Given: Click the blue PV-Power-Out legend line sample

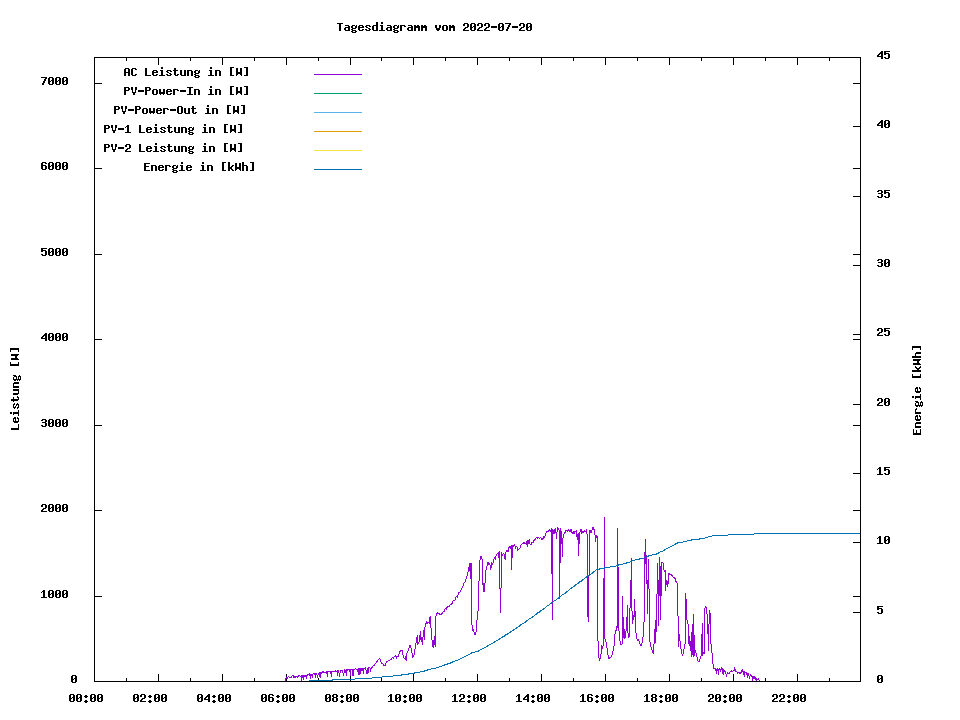Looking at the screenshot, I should [337, 112].
